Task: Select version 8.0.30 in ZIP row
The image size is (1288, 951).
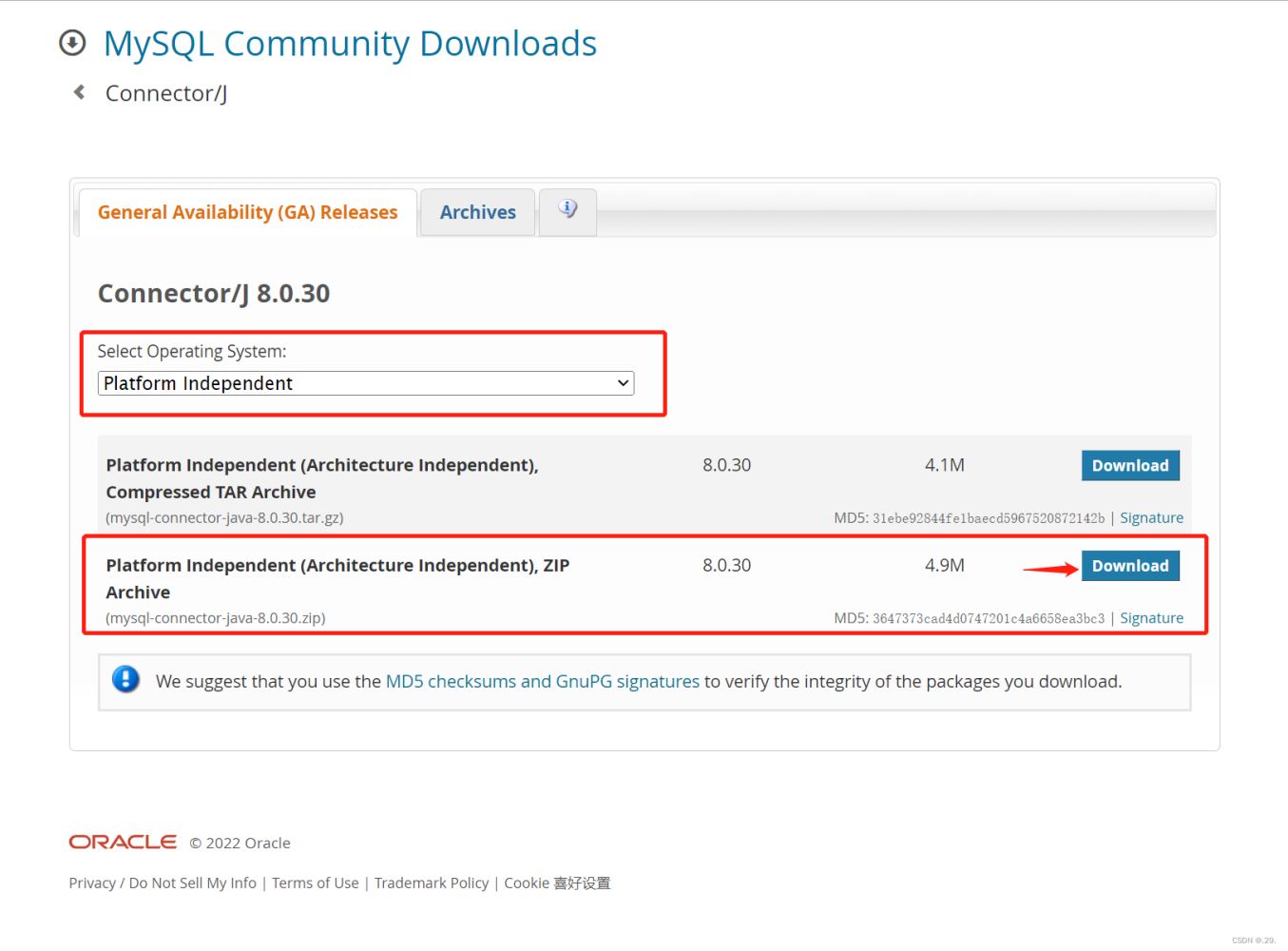Action: tap(727, 565)
